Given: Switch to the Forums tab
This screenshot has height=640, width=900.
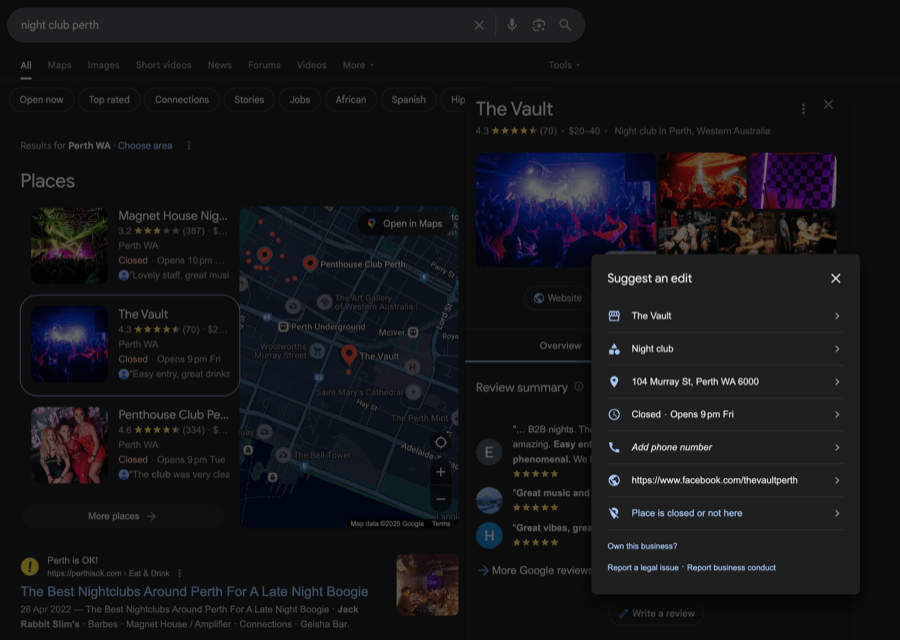Looking at the screenshot, I should pyautogui.click(x=264, y=65).
